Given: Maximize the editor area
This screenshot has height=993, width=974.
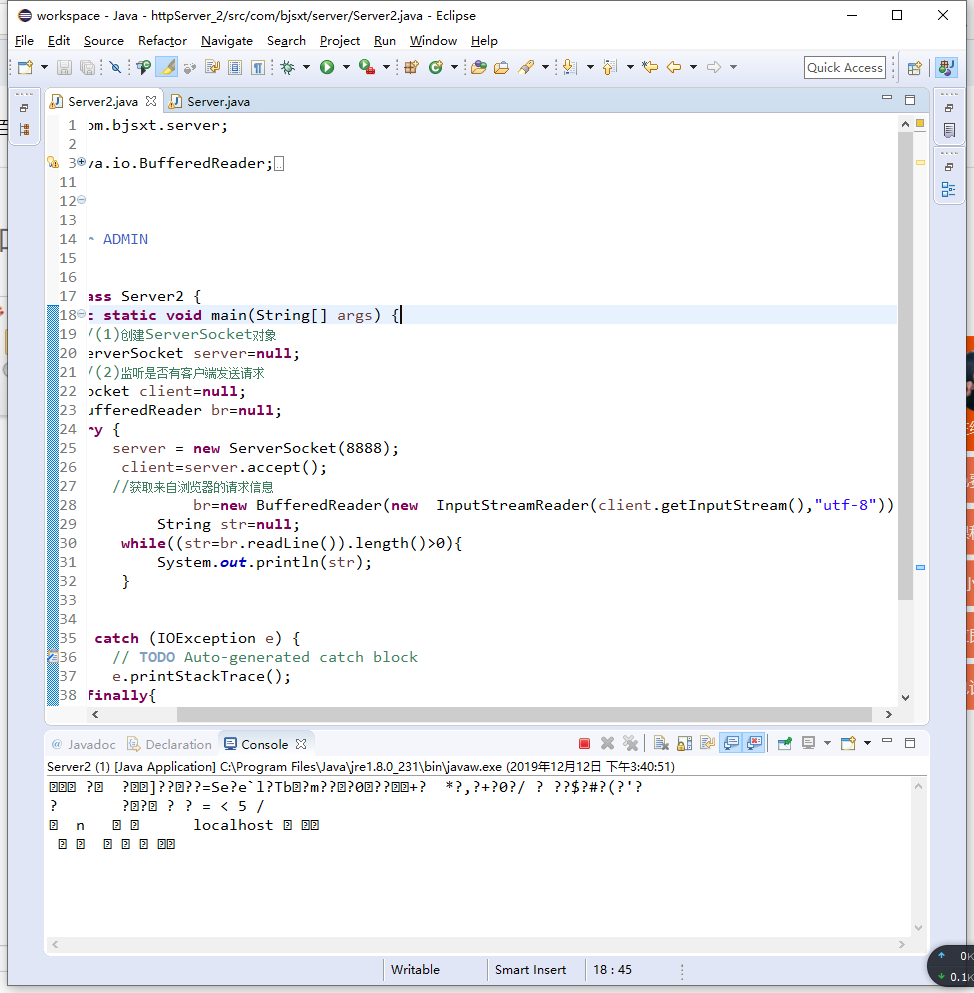Looking at the screenshot, I should point(910,100).
